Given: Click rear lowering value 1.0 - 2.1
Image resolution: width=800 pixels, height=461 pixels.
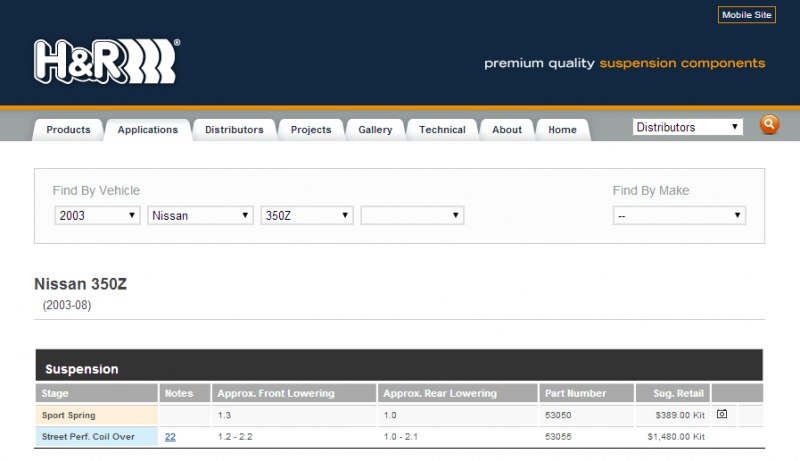Looking at the screenshot, I should point(401,437).
